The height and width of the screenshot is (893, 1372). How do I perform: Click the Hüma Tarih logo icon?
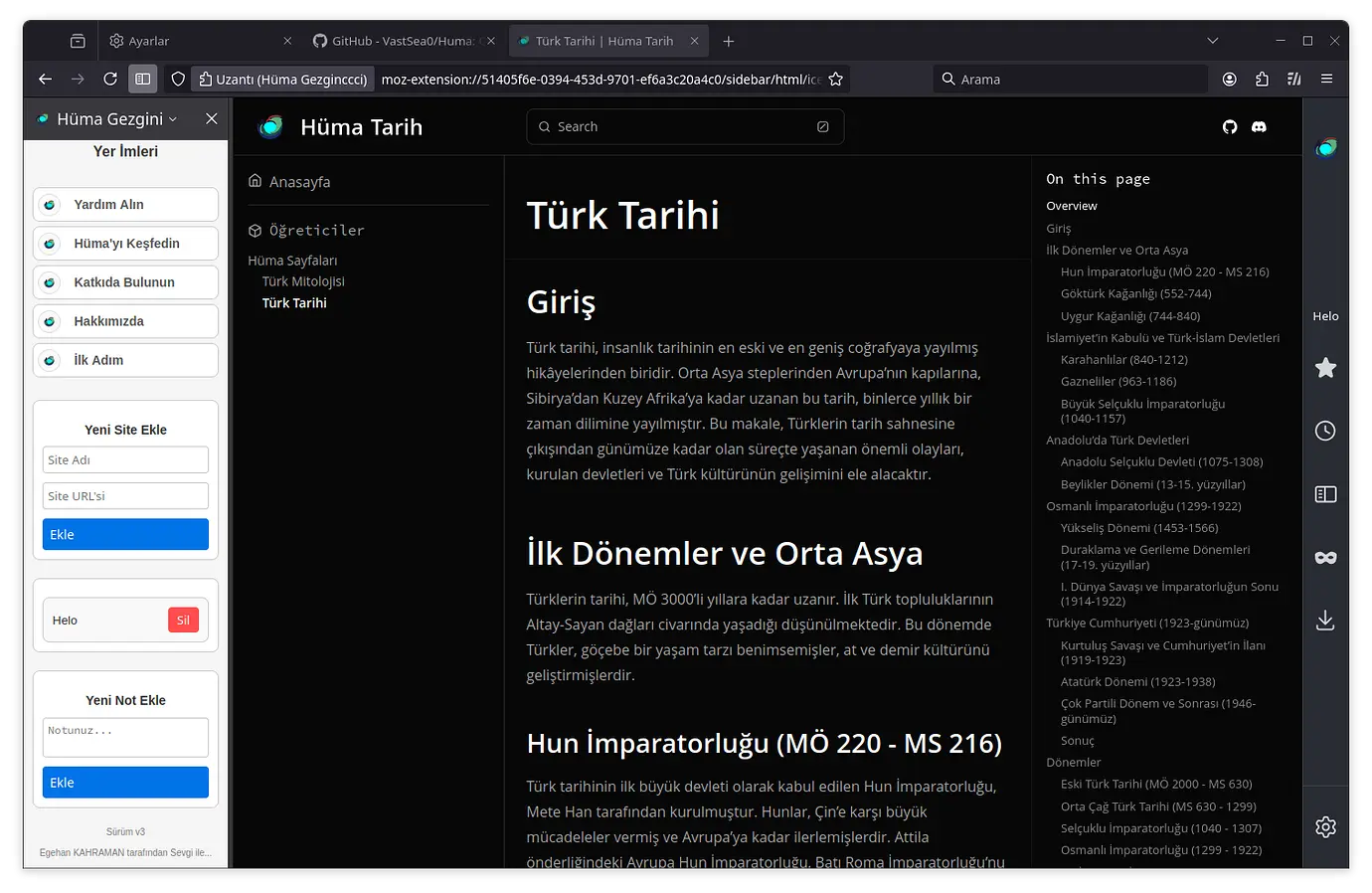pyautogui.click(x=270, y=127)
